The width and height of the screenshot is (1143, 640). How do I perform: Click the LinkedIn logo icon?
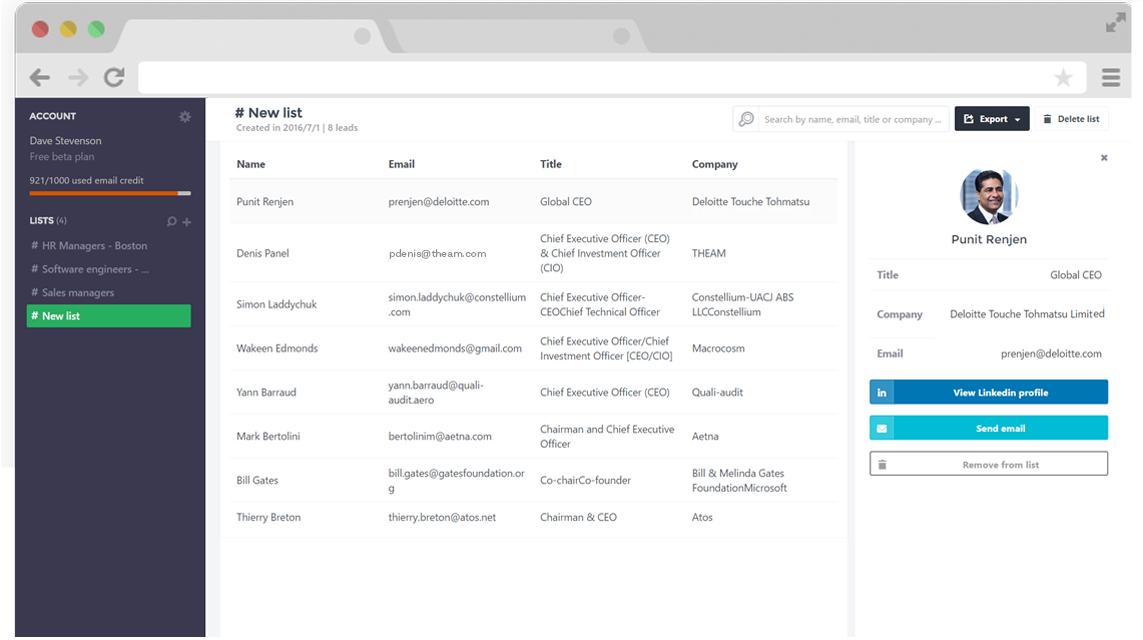882,392
